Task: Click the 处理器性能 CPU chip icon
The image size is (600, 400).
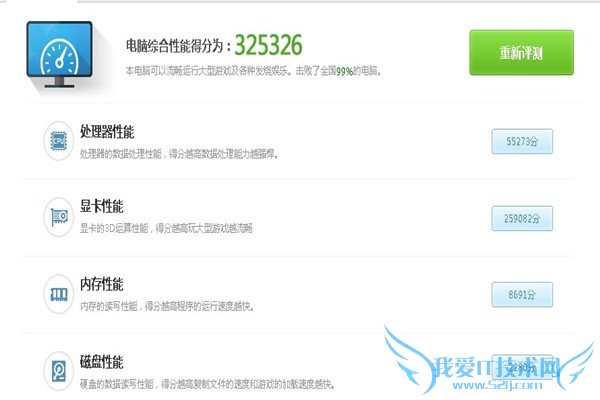Action: [x=59, y=141]
